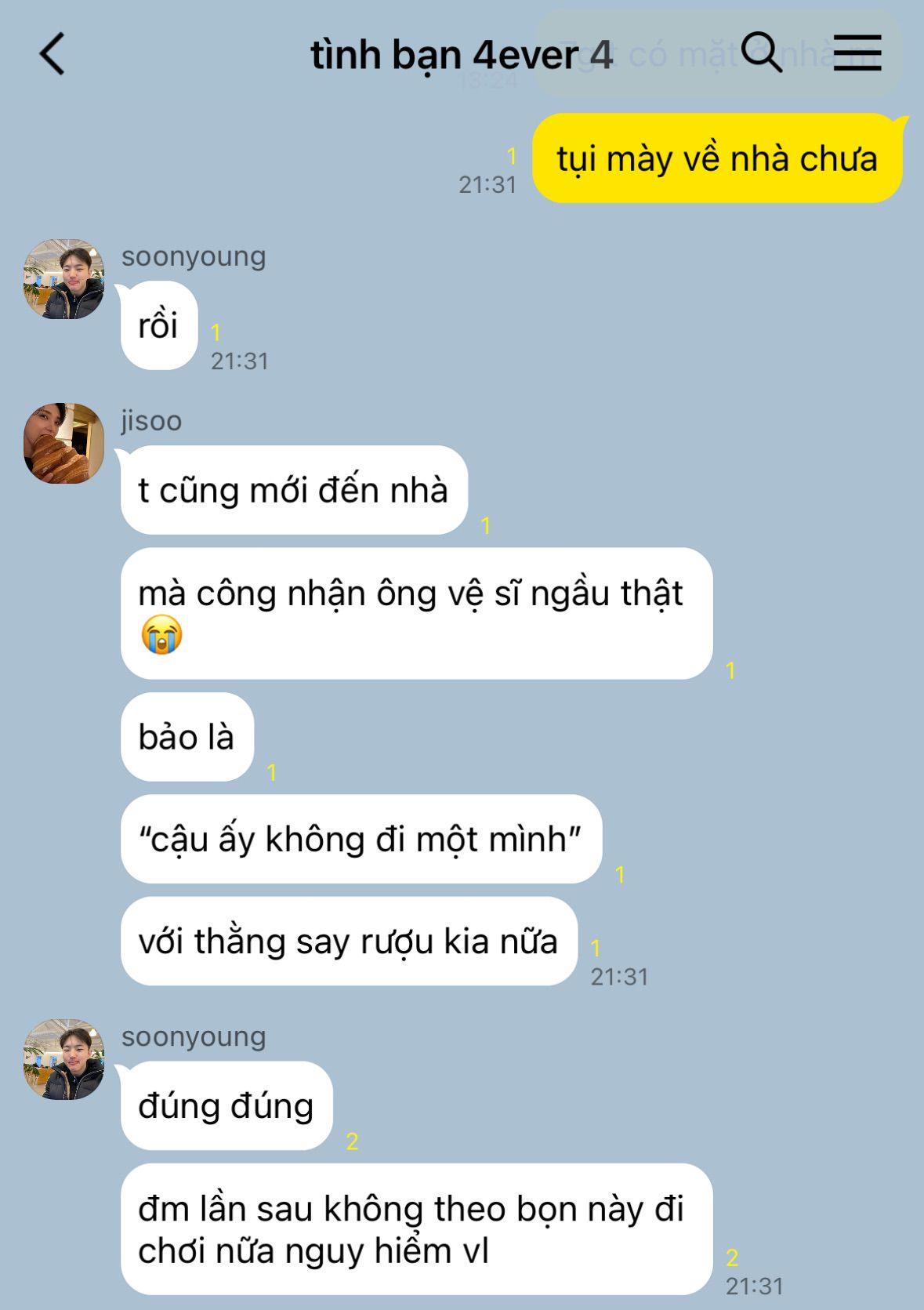Screen dimensions: 924x1310
Task: Open jisoo's profile picture with croissant
Action: click(x=64, y=443)
